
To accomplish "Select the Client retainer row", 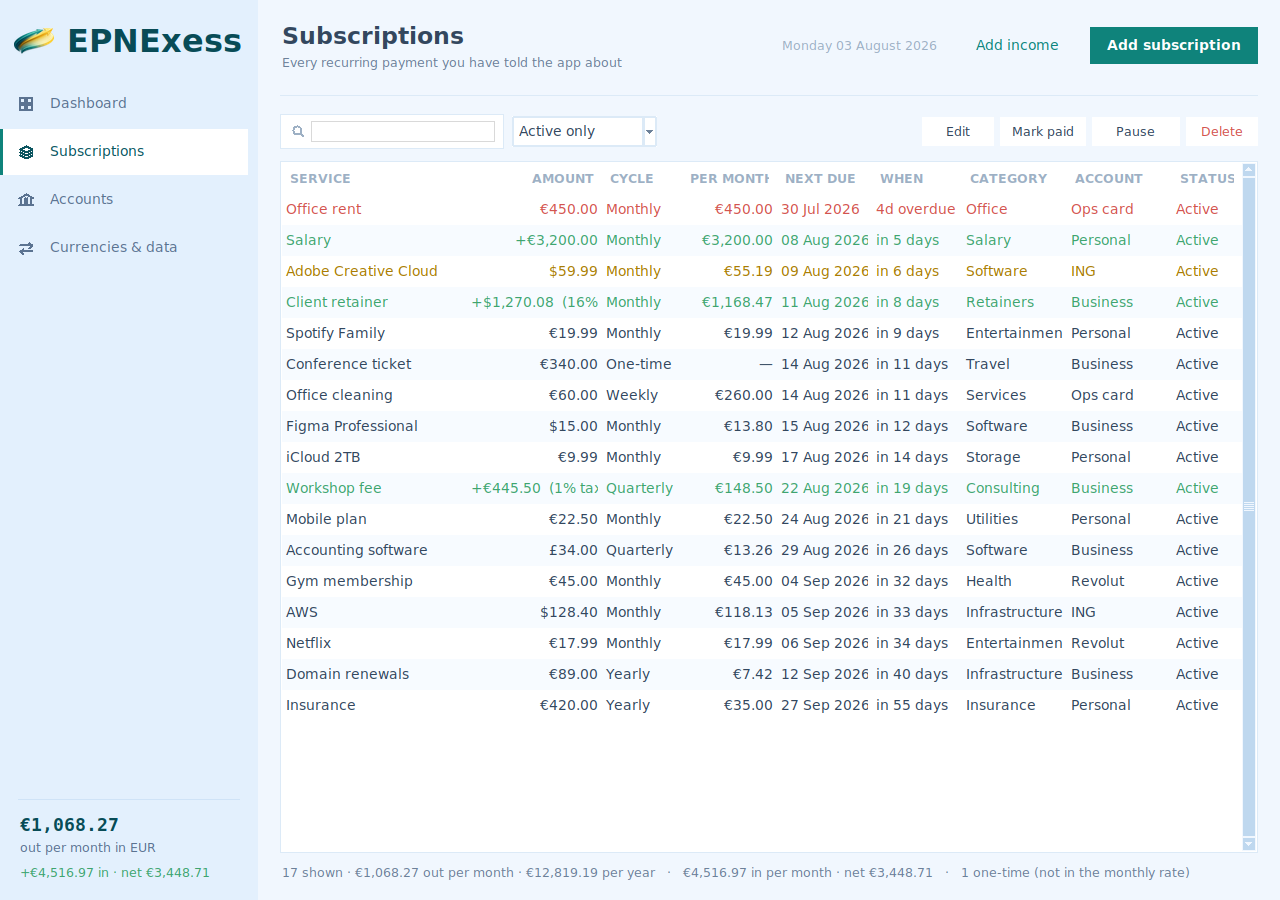I will [762, 302].
